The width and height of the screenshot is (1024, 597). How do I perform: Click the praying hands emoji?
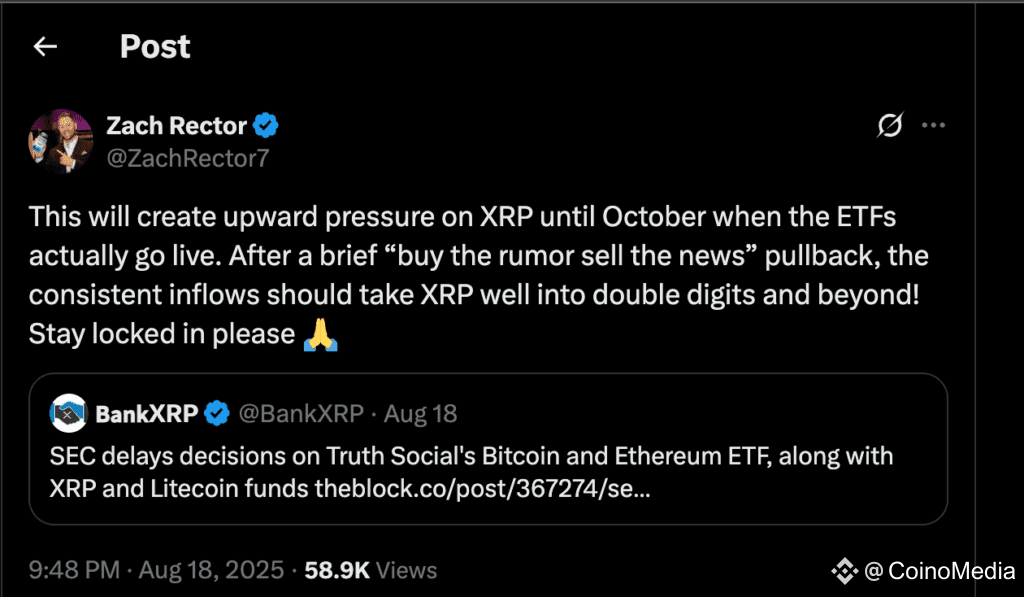[x=320, y=334]
